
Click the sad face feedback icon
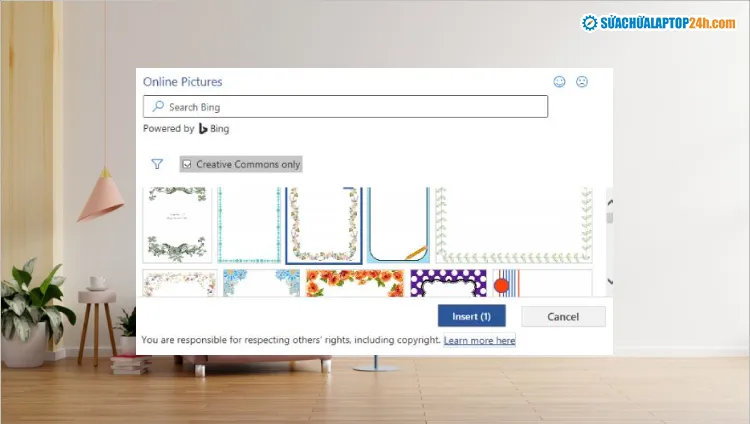582,82
